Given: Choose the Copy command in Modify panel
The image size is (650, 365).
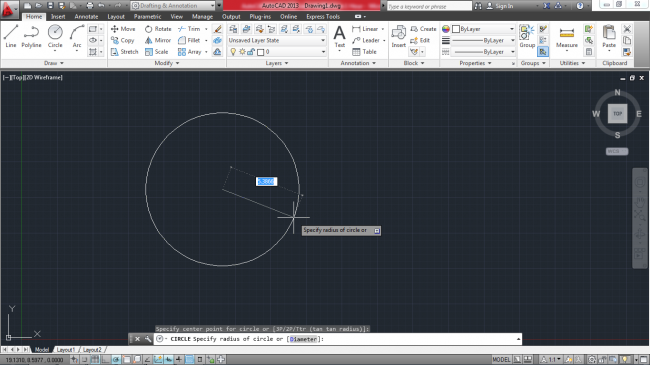Looking at the screenshot, I should tap(123, 41).
